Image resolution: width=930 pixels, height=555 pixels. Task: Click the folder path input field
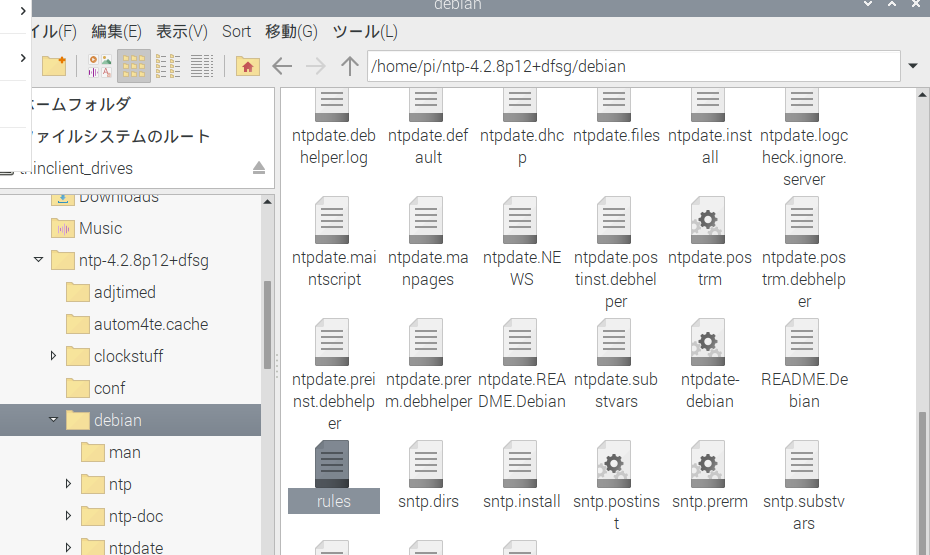(x=633, y=66)
